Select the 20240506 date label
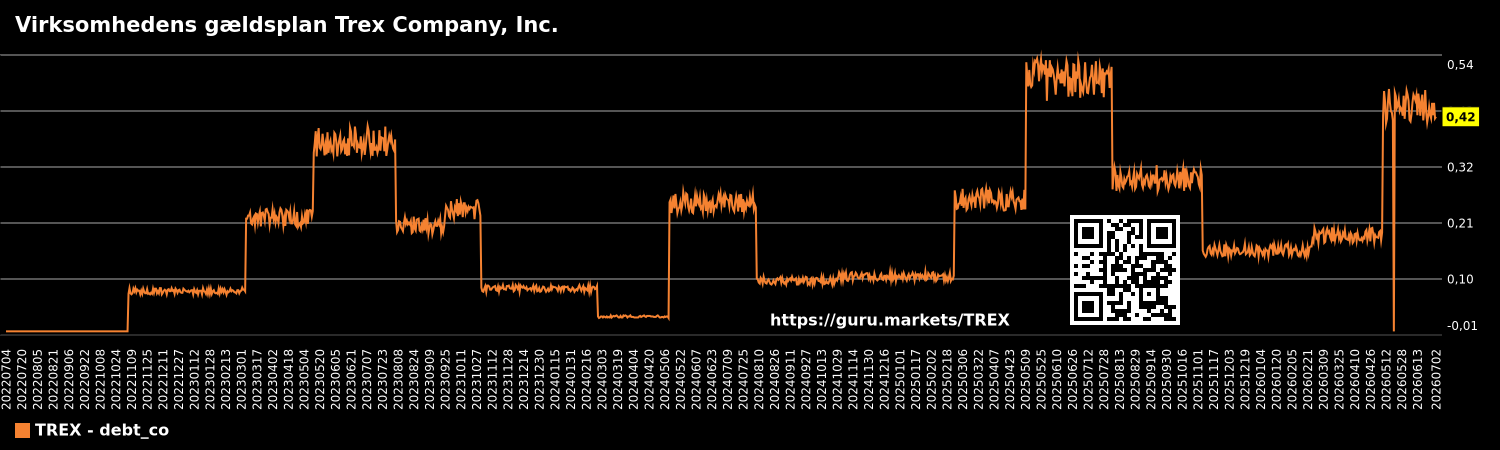This screenshot has height=450, width=1500. (666, 378)
